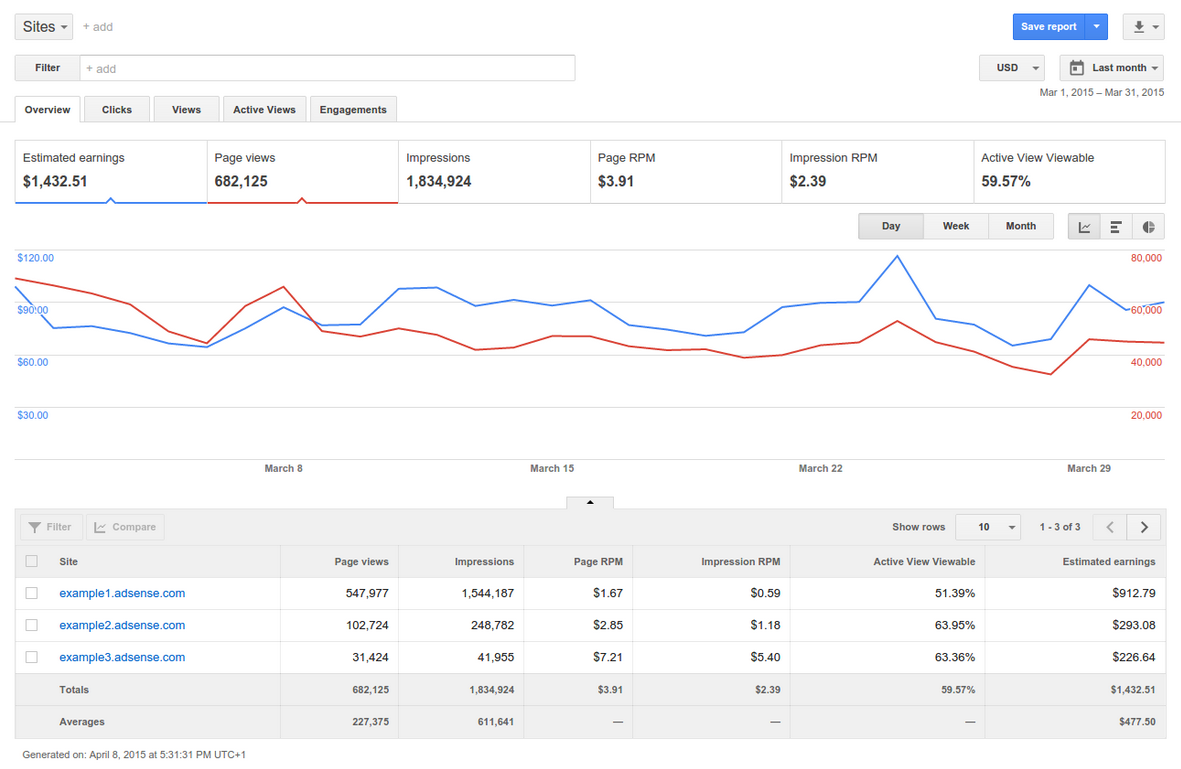Click the Save report button
1181x769 pixels.
pos(1048,27)
